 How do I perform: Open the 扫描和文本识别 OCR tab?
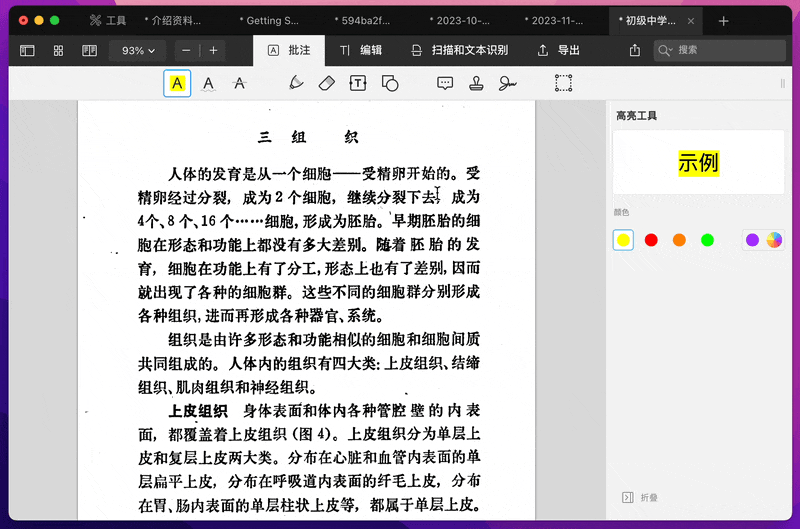click(x=459, y=50)
